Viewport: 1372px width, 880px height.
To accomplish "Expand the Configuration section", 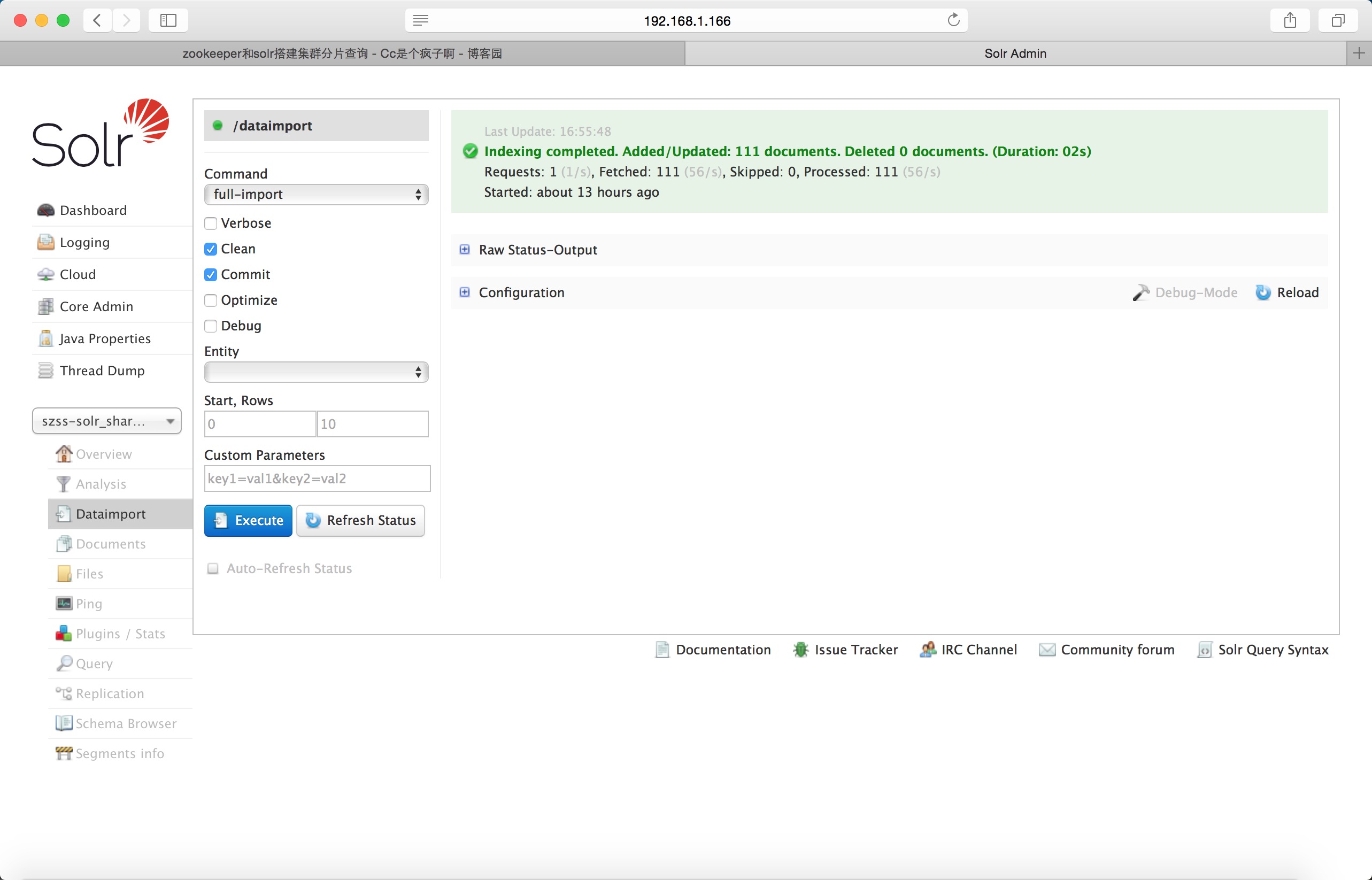I will [465, 292].
